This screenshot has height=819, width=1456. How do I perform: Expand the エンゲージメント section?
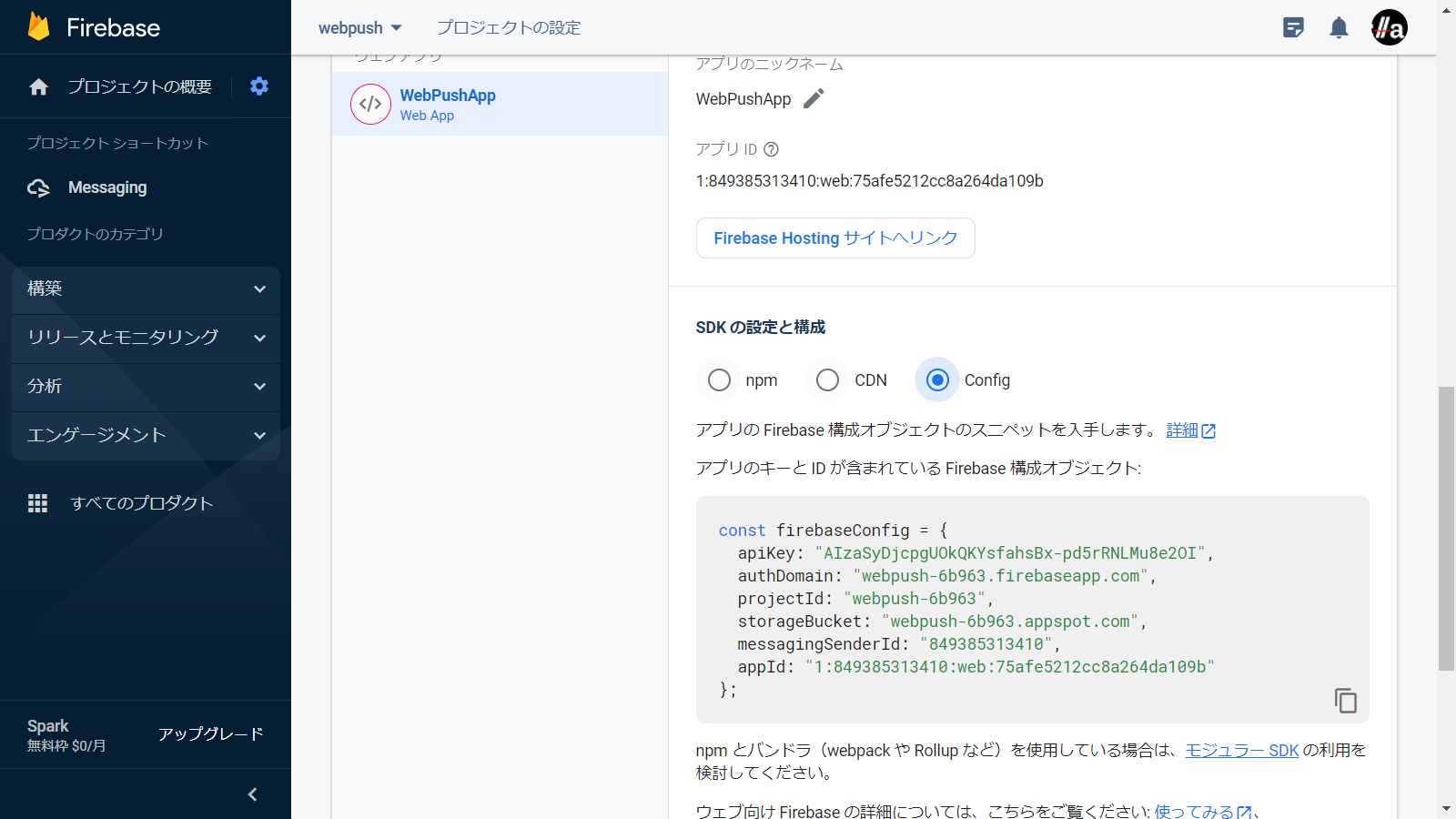tap(146, 436)
